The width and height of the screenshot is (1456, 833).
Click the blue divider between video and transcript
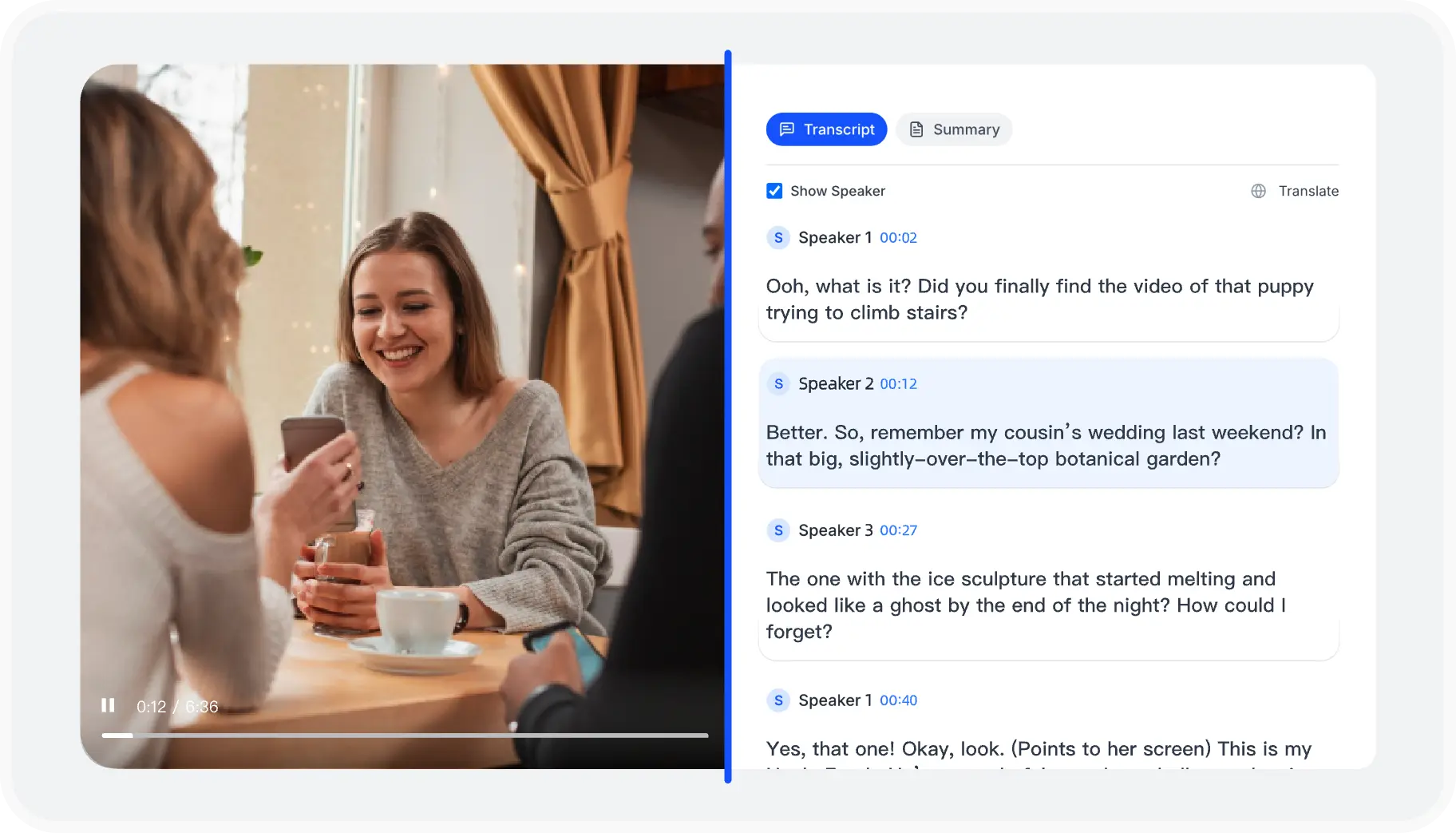(728, 416)
